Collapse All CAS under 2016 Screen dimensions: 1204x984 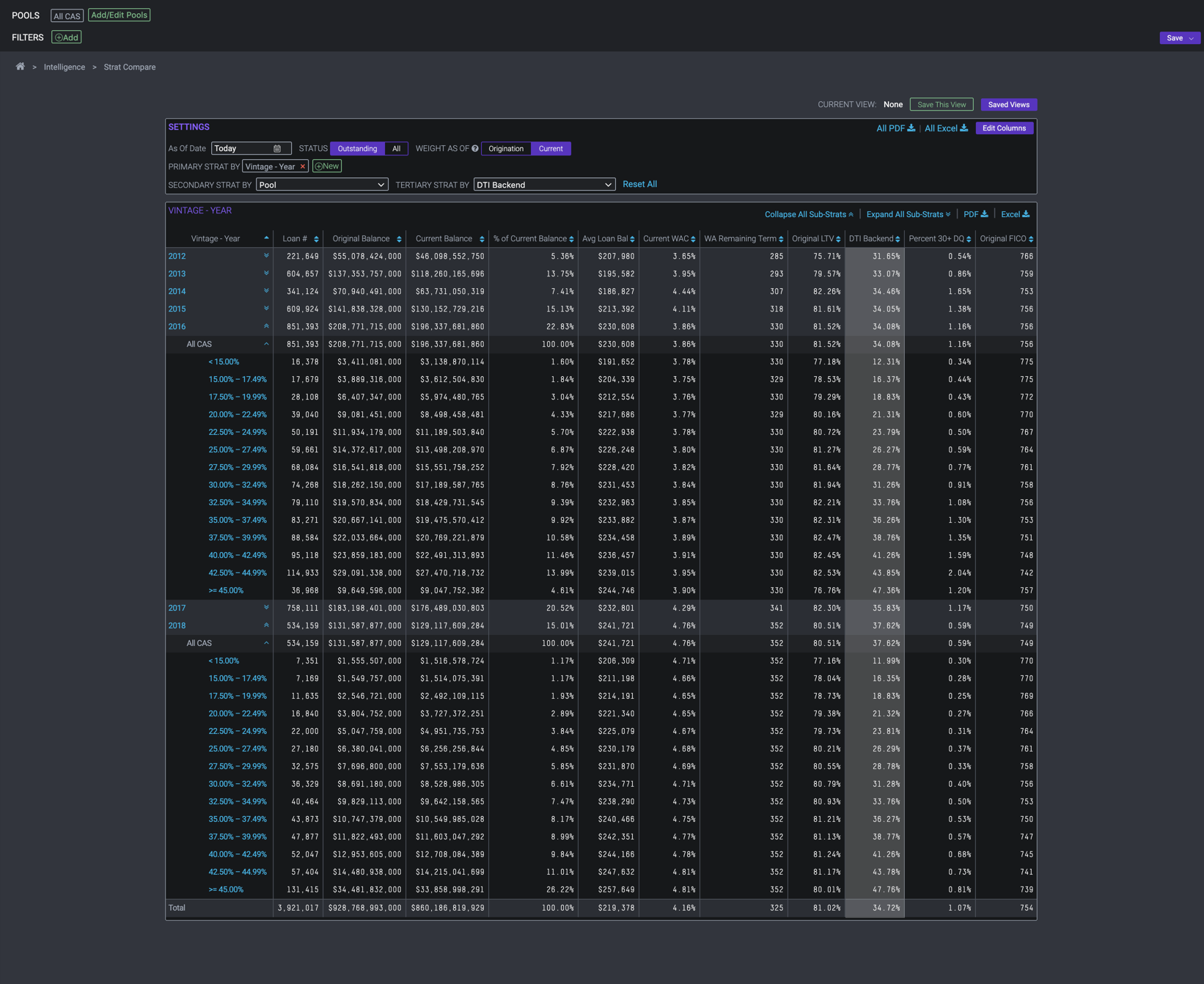[x=266, y=344]
